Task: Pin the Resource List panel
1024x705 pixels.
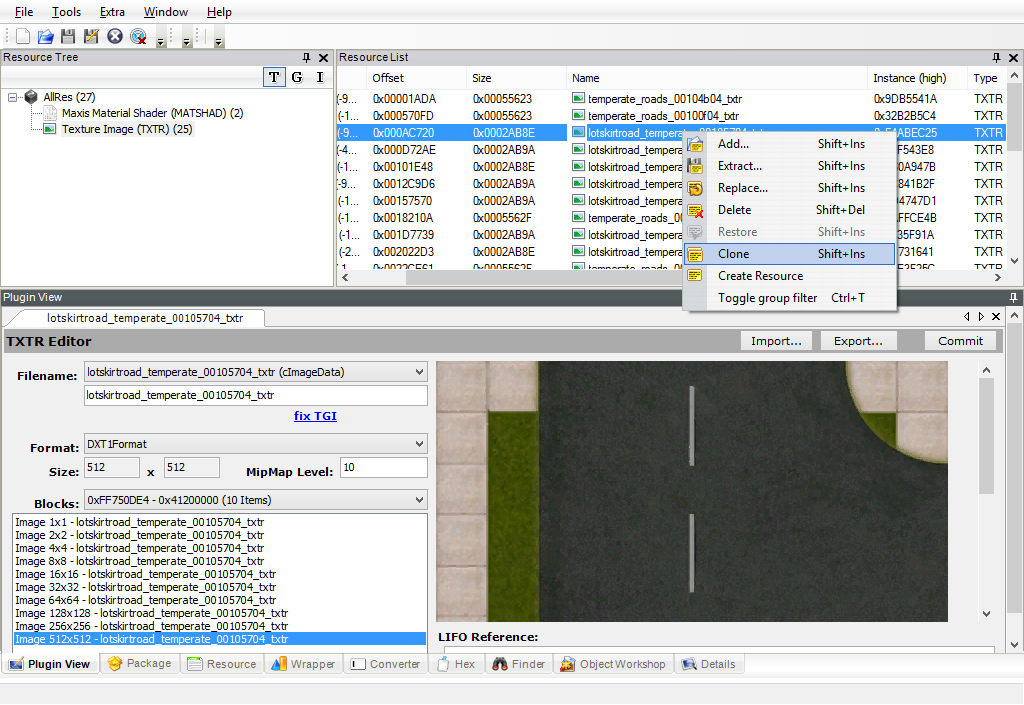Action: click(x=996, y=57)
